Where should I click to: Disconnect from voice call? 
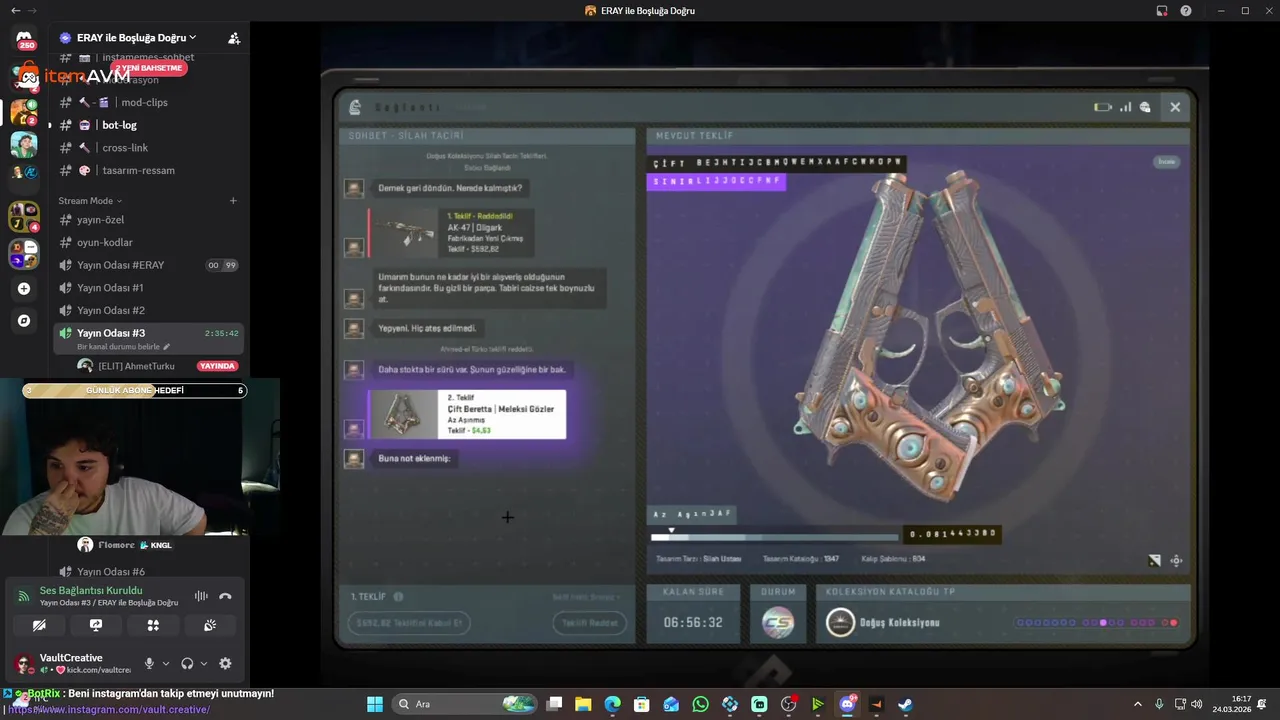225,596
